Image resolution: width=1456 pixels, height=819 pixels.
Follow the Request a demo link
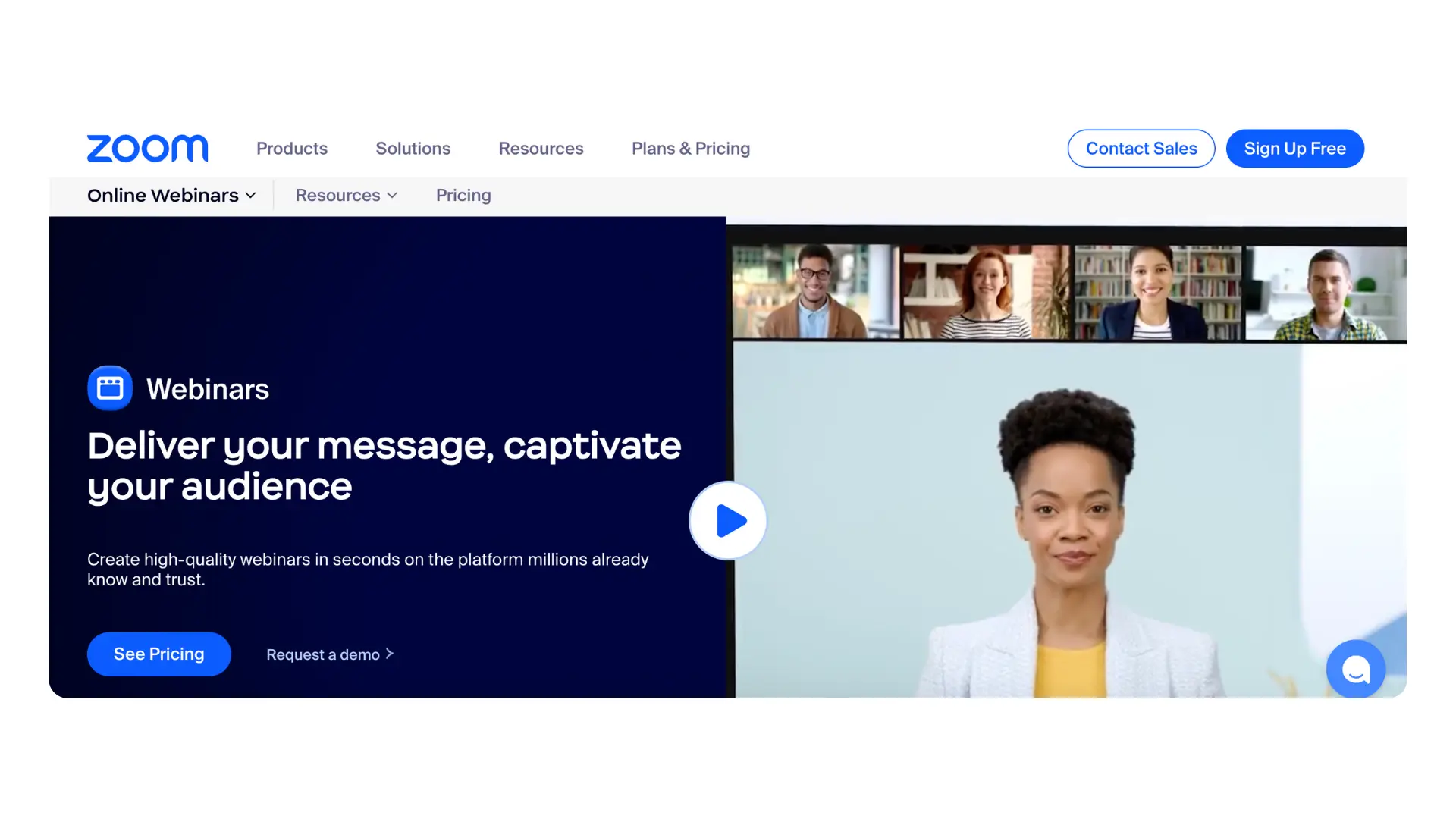click(x=330, y=654)
